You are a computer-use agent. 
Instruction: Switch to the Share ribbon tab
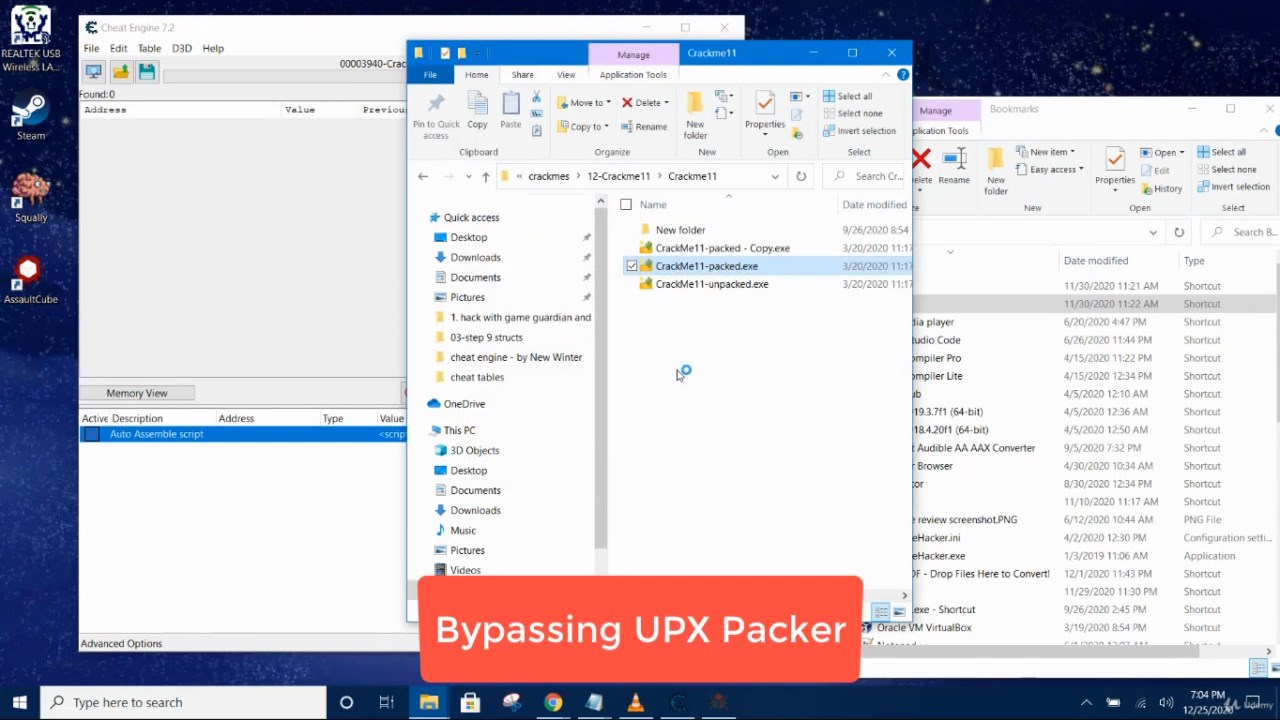click(522, 75)
